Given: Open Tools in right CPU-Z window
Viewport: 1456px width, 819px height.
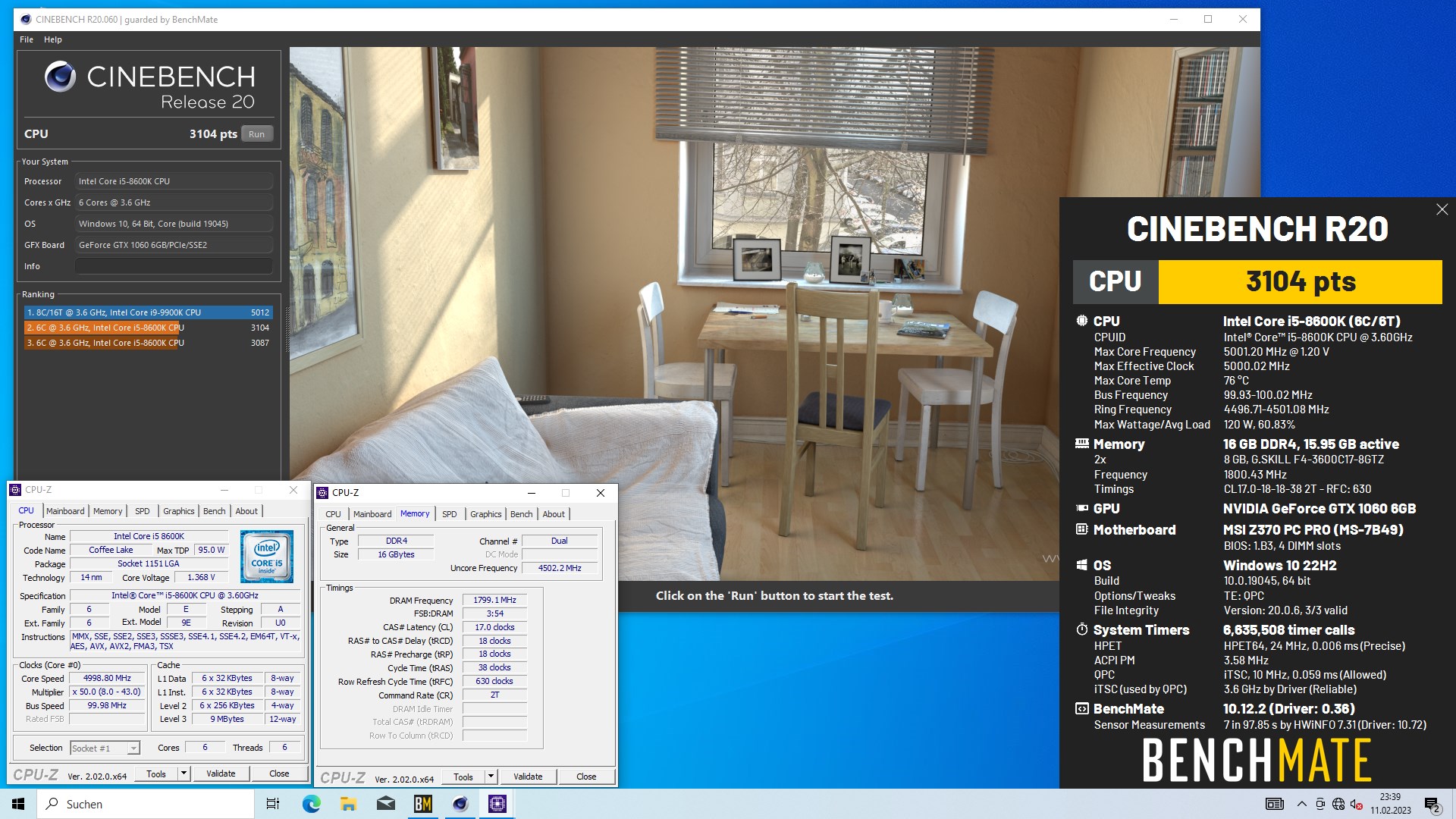Looking at the screenshot, I should point(463,777).
